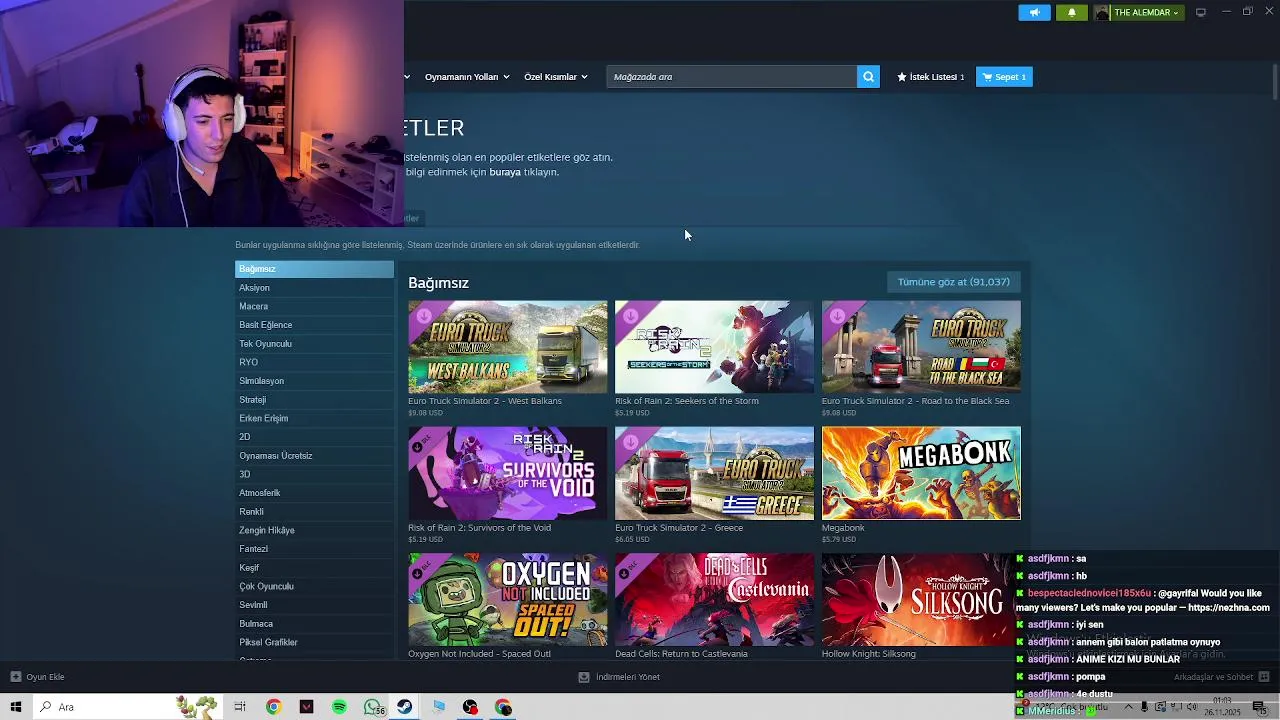Expand the Oynamanın Yolları menu

pyautogui.click(x=467, y=77)
